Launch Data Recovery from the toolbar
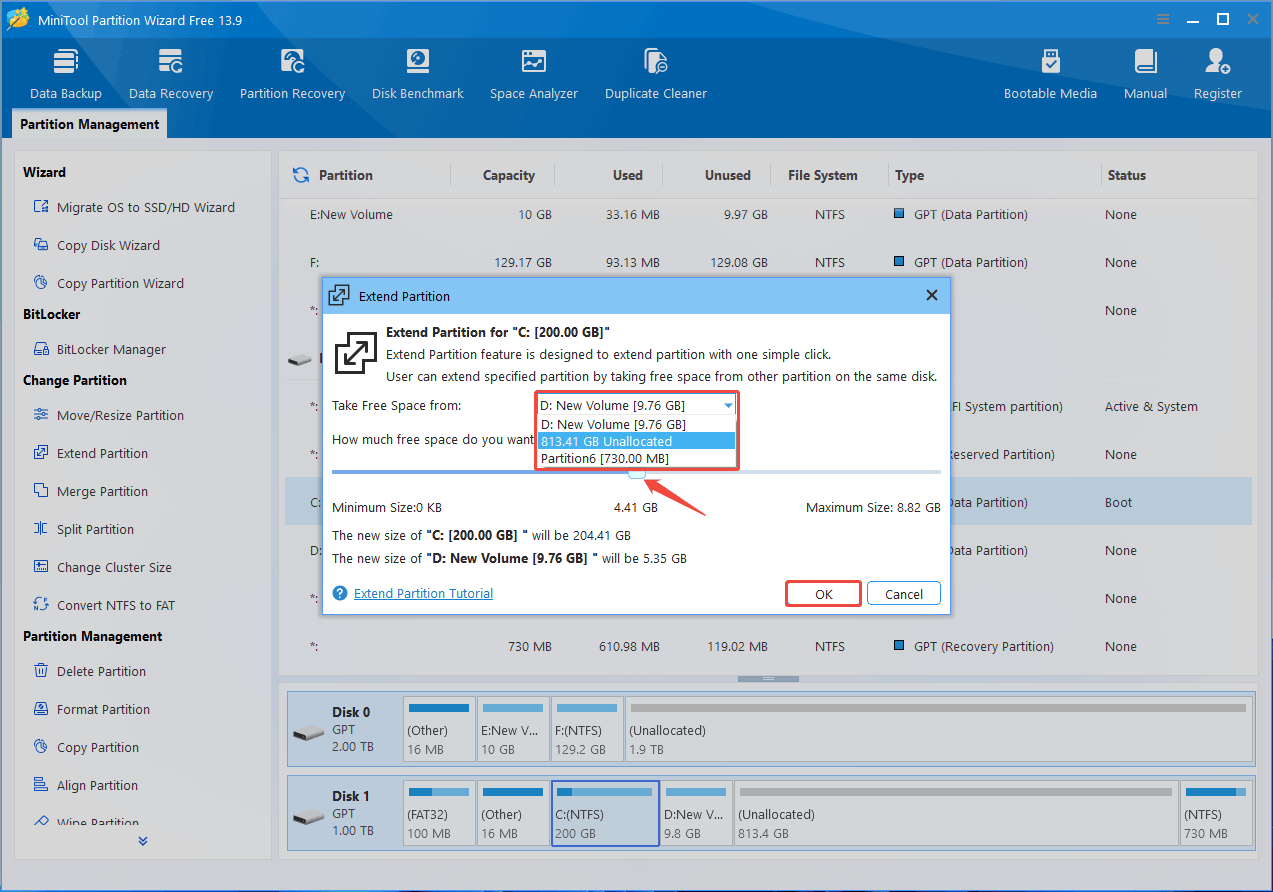The image size is (1273, 892). coord(171,74)
